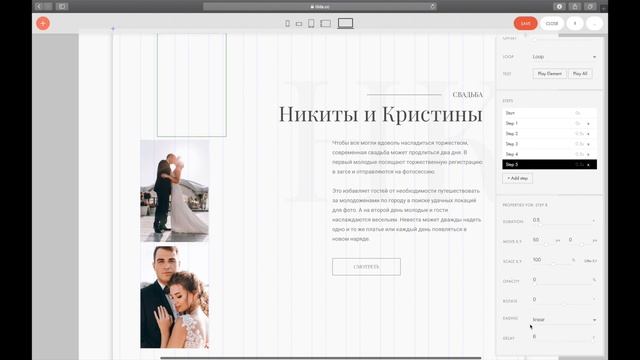The width and height of the screenshot is (640, 360).
Task: Select Step 4 in steps list
Action: pos(549,154)
